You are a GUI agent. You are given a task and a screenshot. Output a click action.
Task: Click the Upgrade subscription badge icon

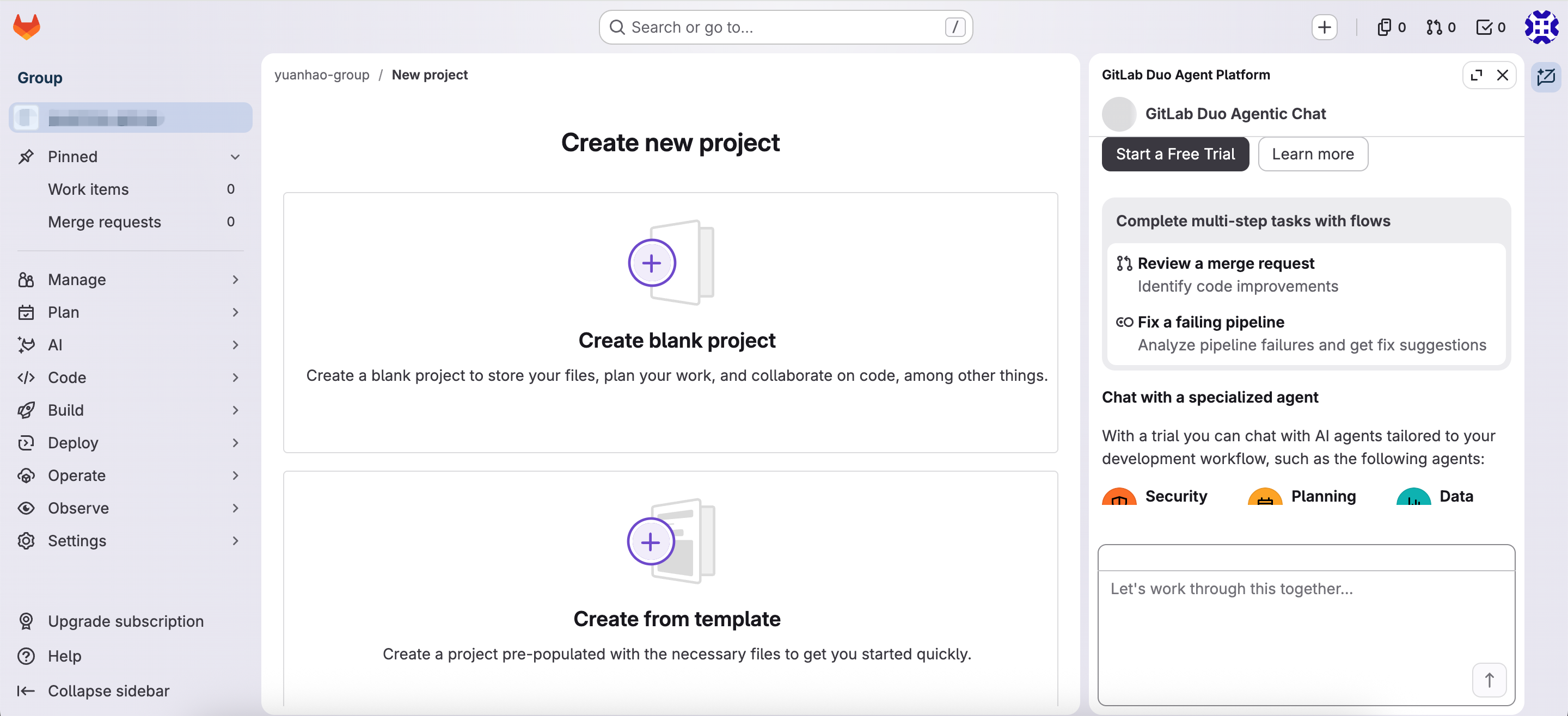(26, 621)
